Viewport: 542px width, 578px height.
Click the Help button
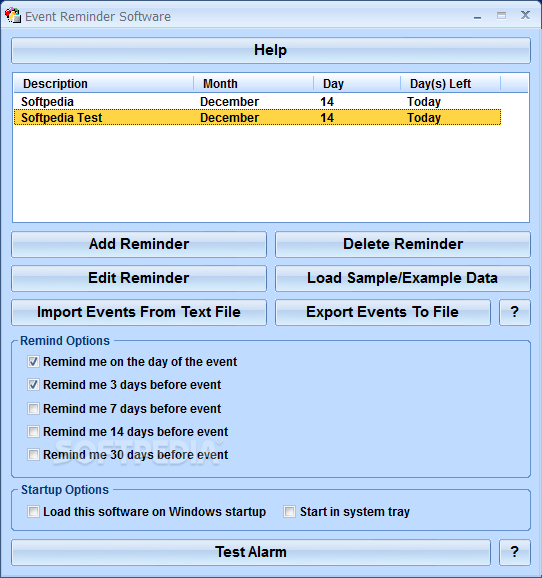[x=271, y=50]
